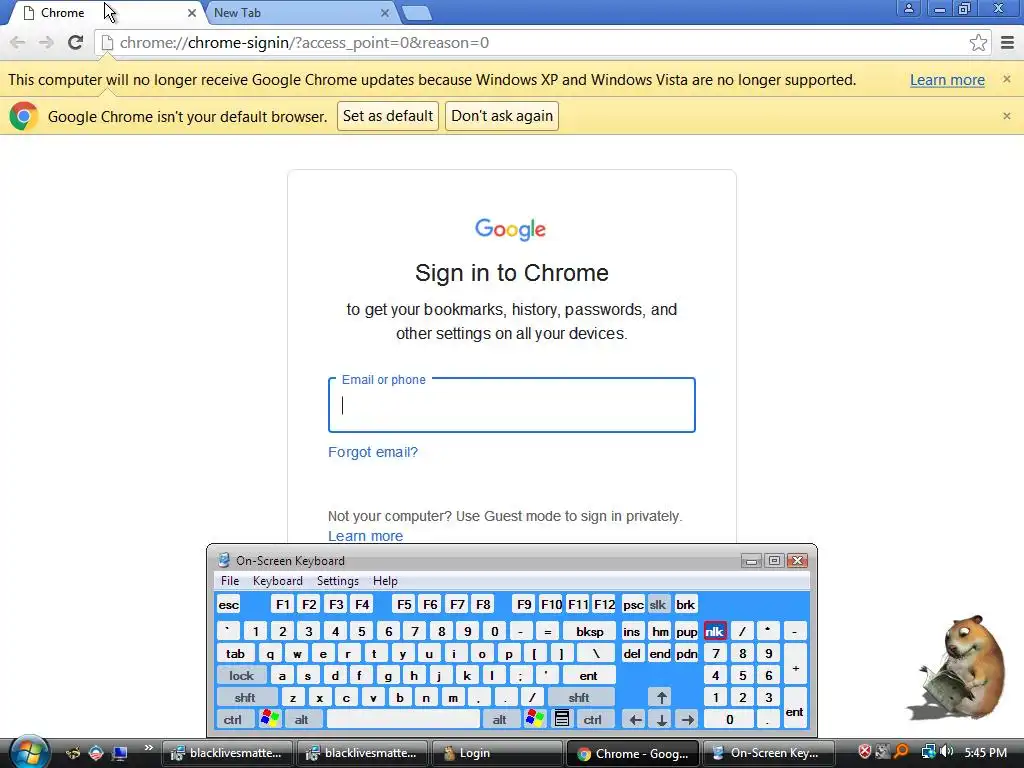The image size is (1024, 768).
Task: Click the hamster desktop mascot
Action: coord(958,667)
